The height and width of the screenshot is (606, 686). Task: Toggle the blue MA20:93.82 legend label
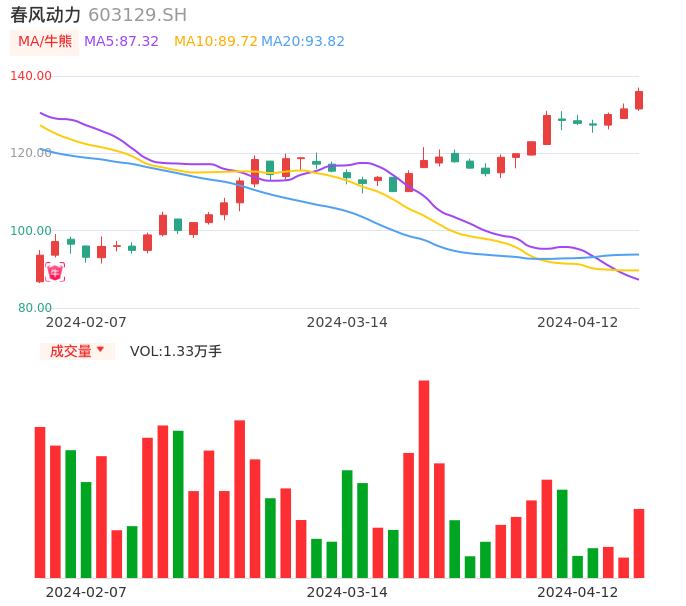303,42
